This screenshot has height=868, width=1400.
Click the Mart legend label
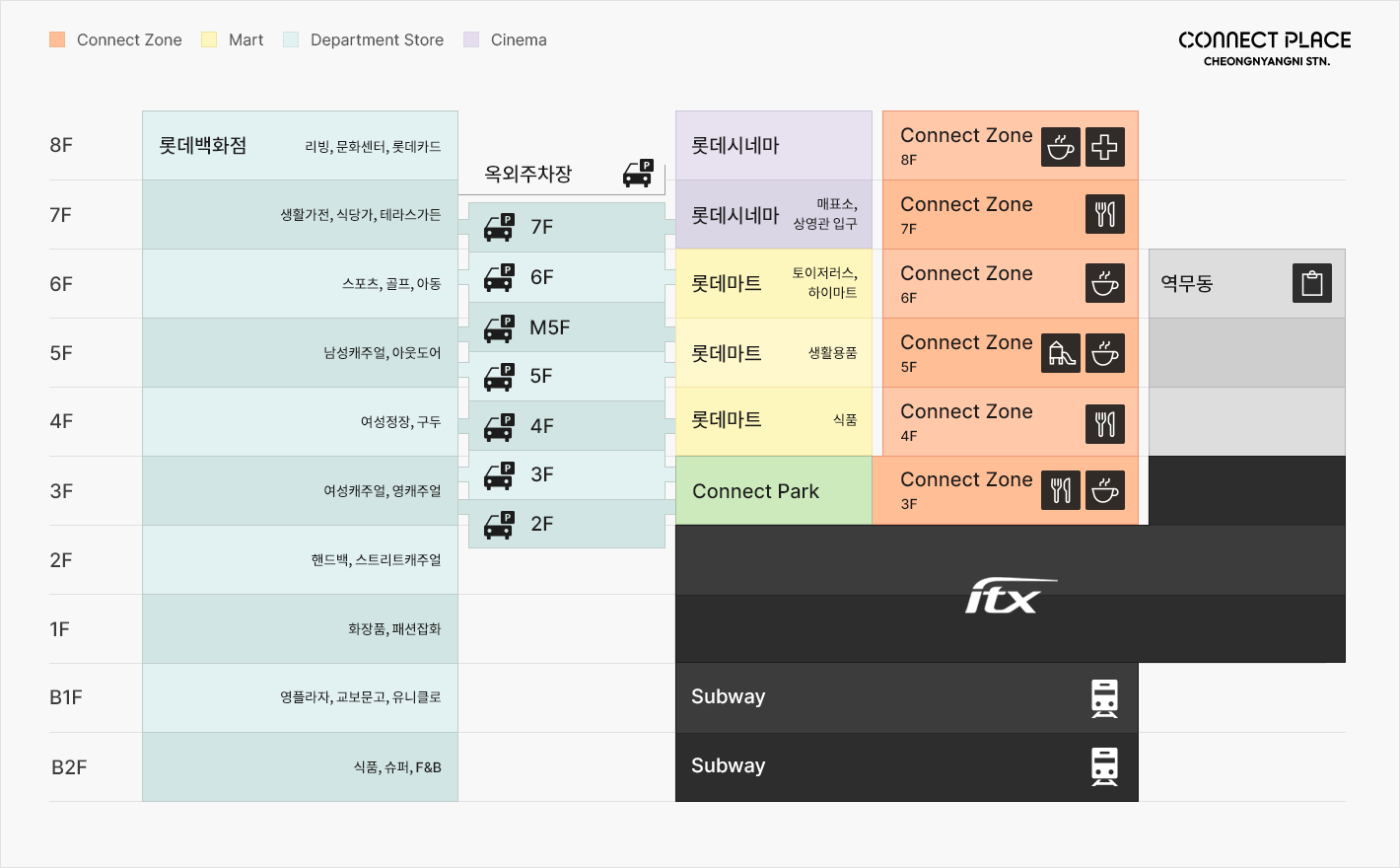[245, 39]
